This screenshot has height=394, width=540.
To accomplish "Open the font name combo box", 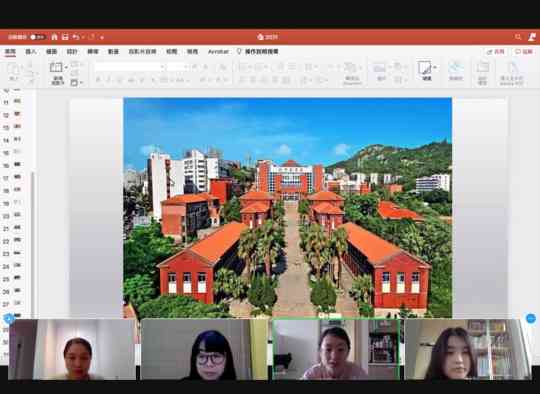I will 129,66.
